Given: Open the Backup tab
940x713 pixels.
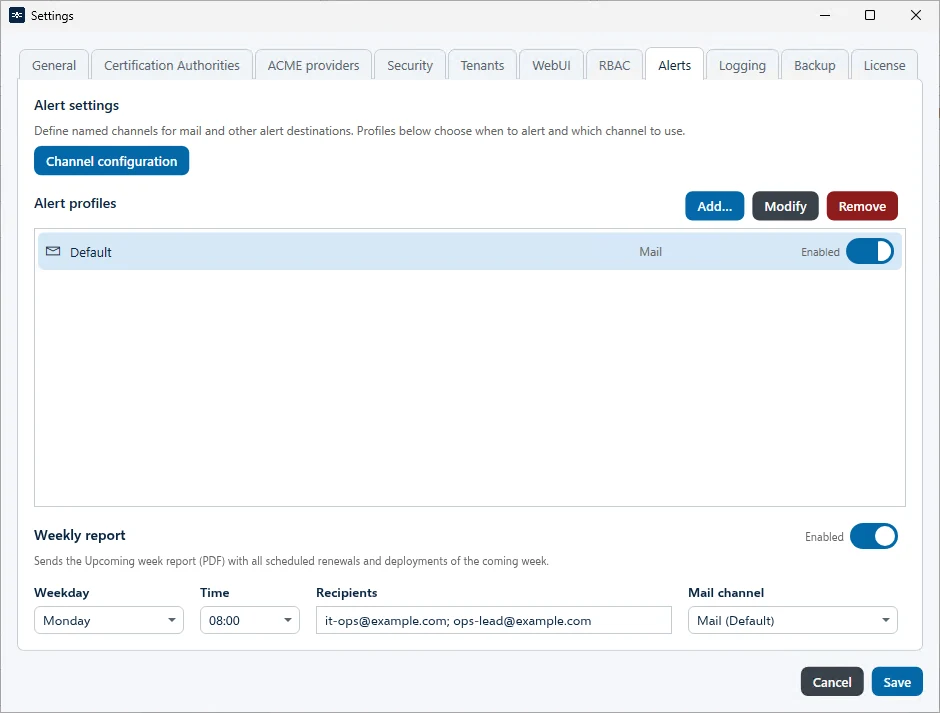Looking at the screenshot, I should click(x=815, y=65).
